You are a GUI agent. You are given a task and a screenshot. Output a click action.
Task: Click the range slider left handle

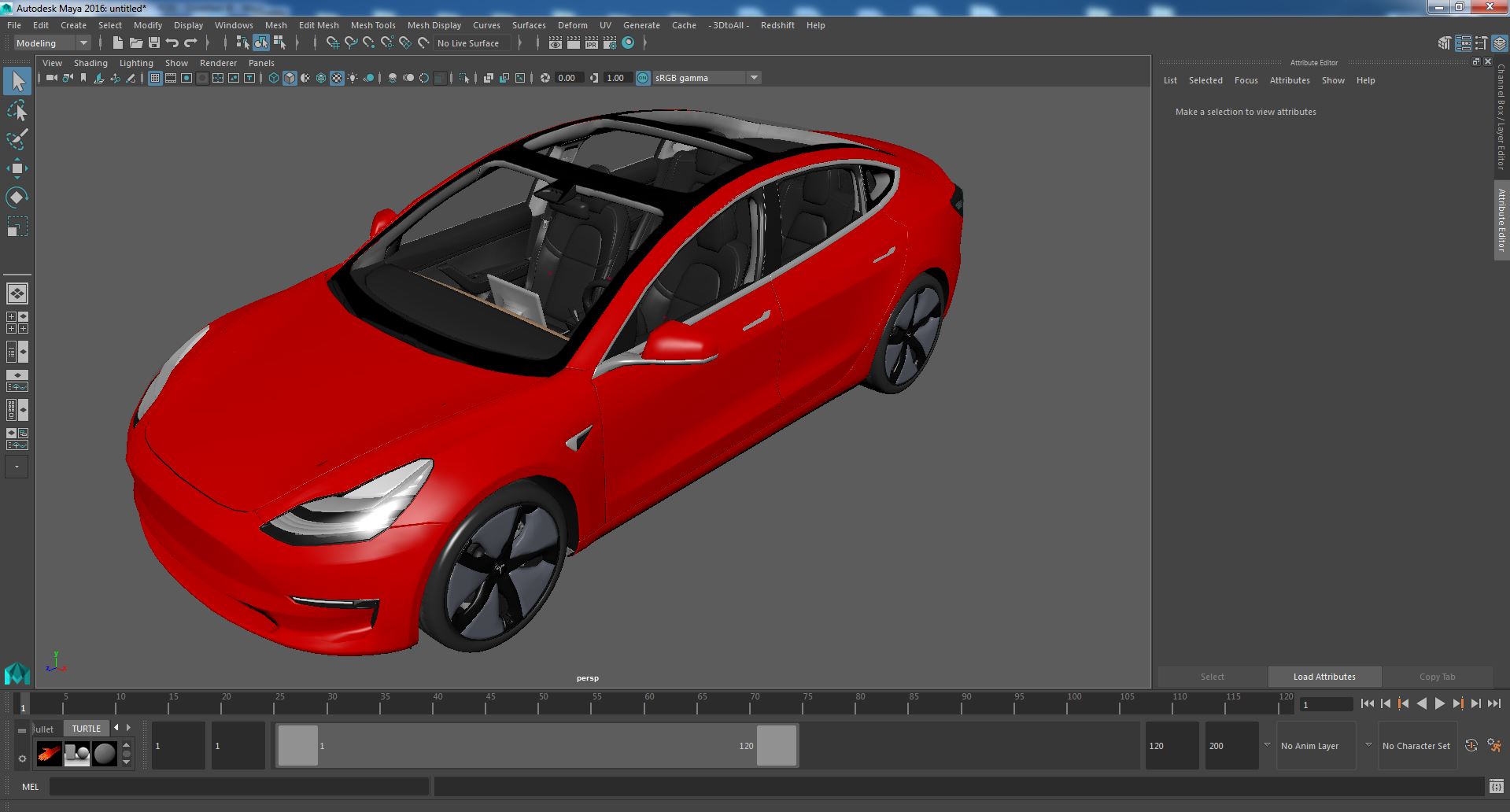[x=297, y=745]
